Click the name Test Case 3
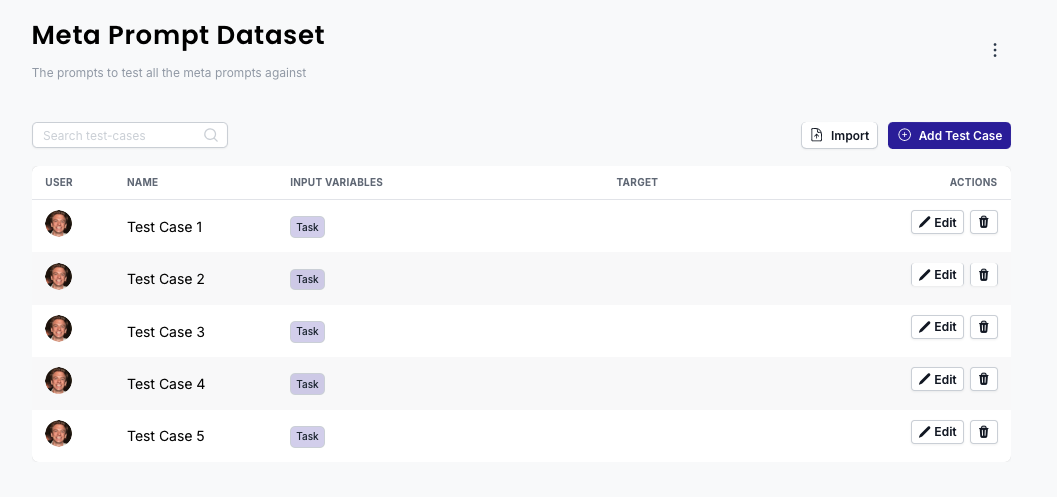 click(x=166, y=332)
